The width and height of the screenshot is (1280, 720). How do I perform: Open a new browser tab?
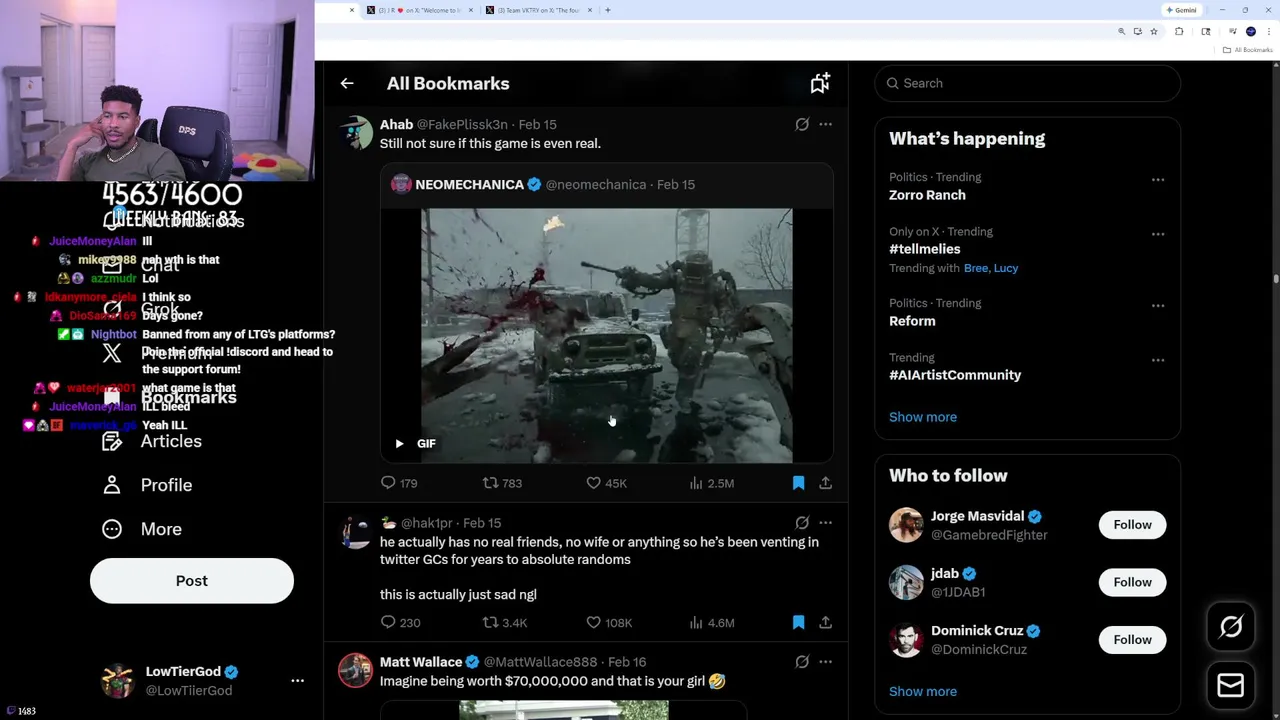[x=607, y=10]
